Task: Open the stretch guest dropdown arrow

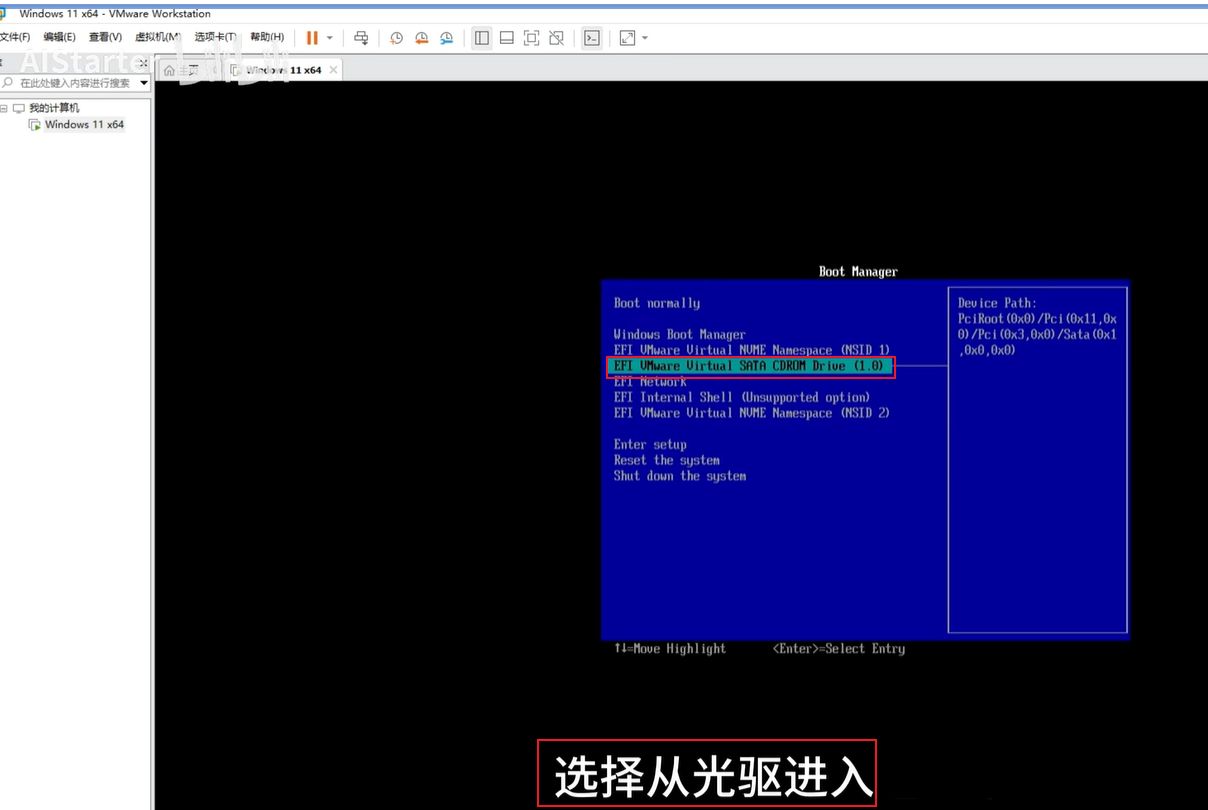Action: pos(645,38)
